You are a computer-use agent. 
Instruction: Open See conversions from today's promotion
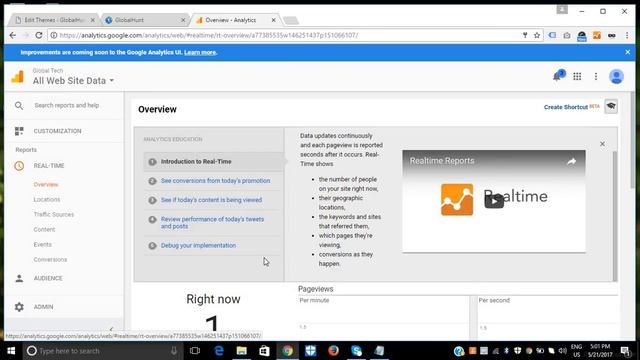[x=215, y=181]
